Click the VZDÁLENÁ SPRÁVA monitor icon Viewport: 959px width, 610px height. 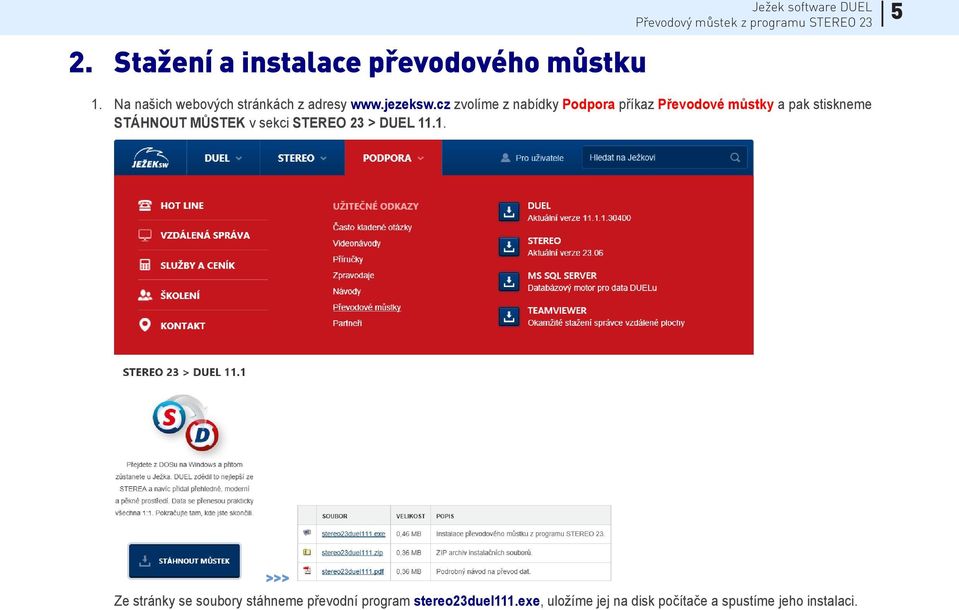coord(145,235)
